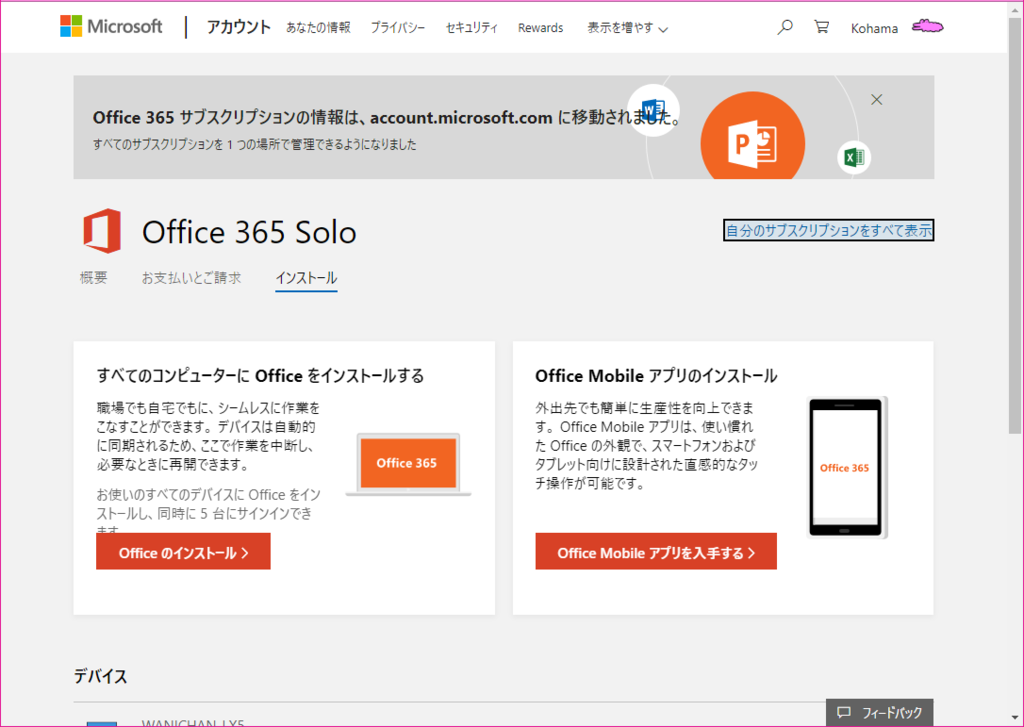
Task: Click Office Mobile アプリを入手する button
Action: pyautogui.click(x=656, y=551)
